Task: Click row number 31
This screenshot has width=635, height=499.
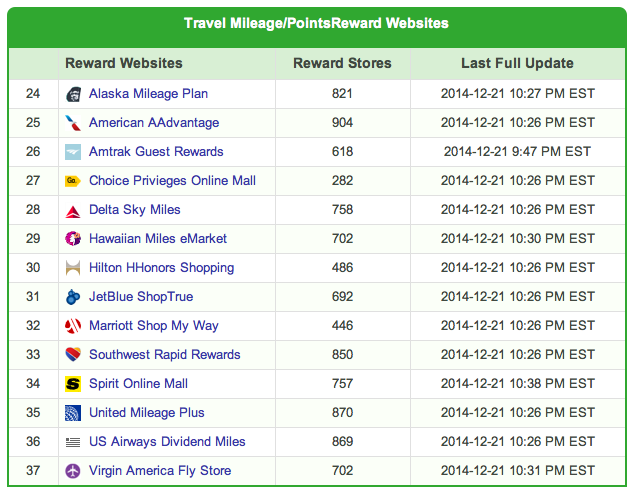Action: pos(33,297)
